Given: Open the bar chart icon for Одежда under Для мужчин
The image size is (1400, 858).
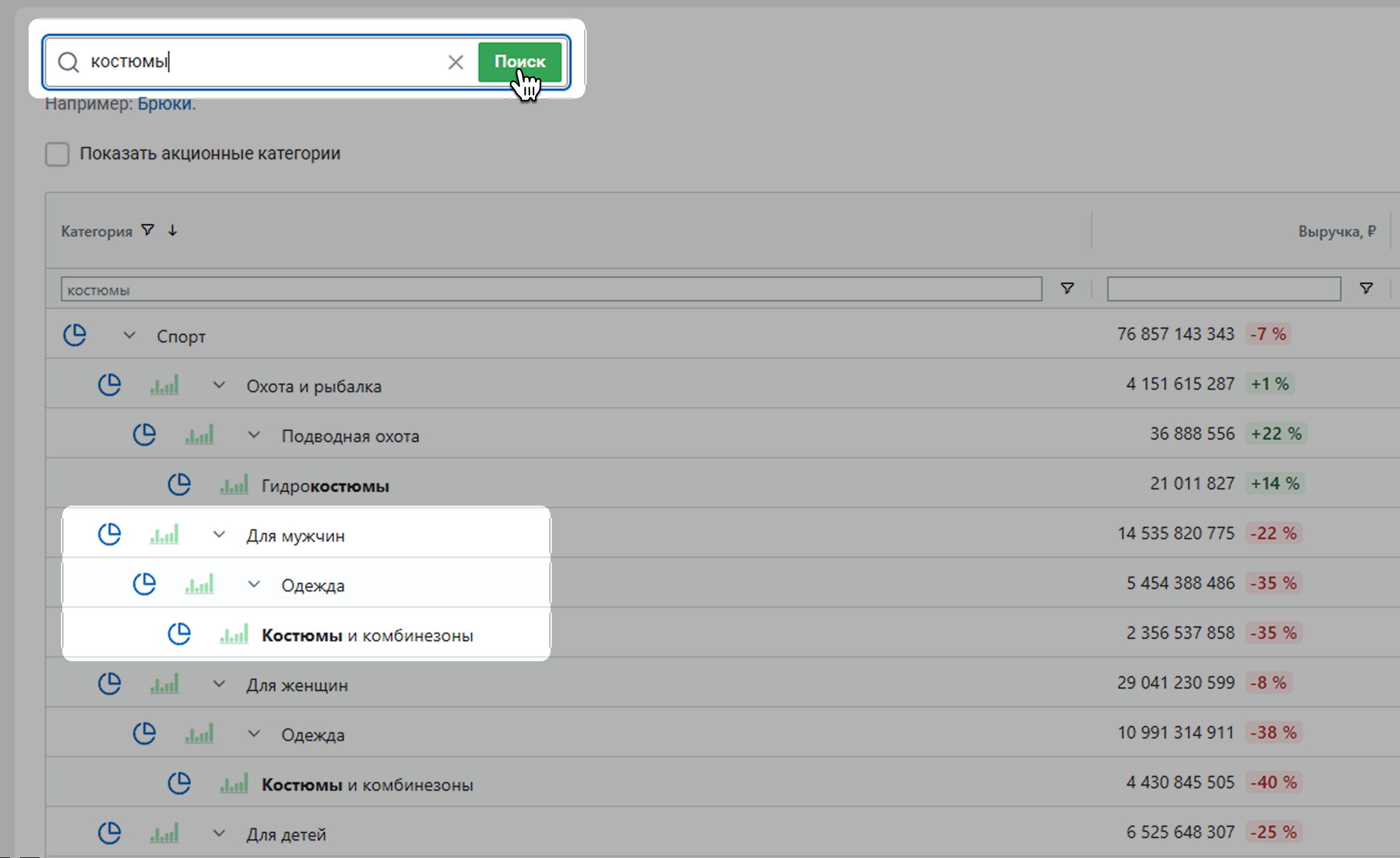Looking at the screenshot, I should (199, 584).
